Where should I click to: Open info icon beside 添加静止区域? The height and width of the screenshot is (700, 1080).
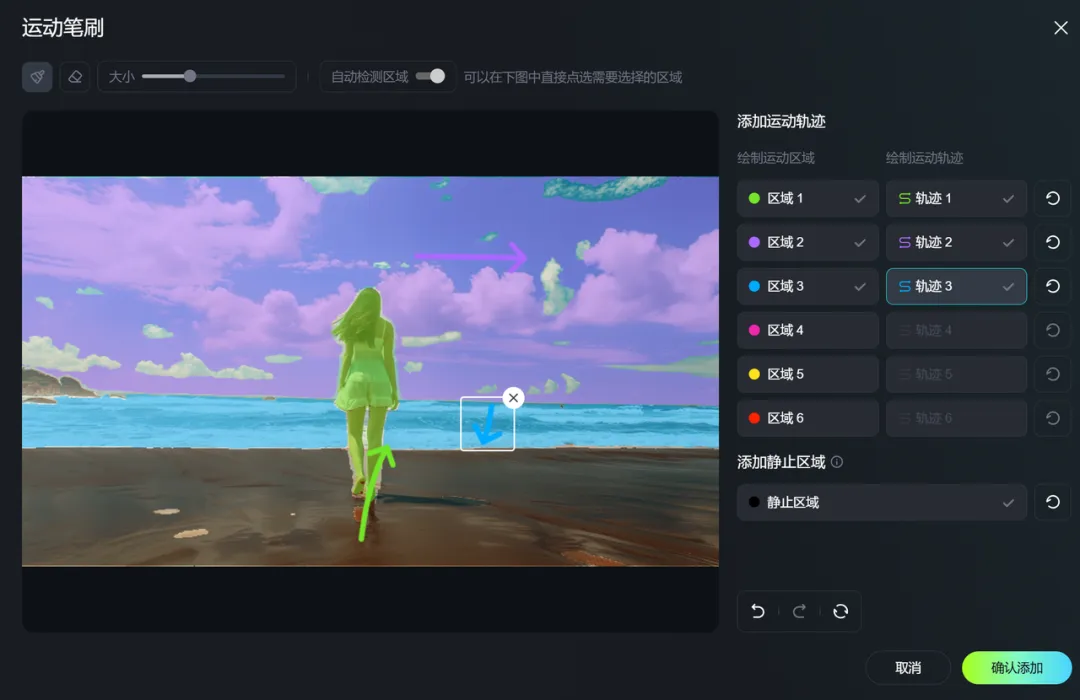tap(837, 462)
